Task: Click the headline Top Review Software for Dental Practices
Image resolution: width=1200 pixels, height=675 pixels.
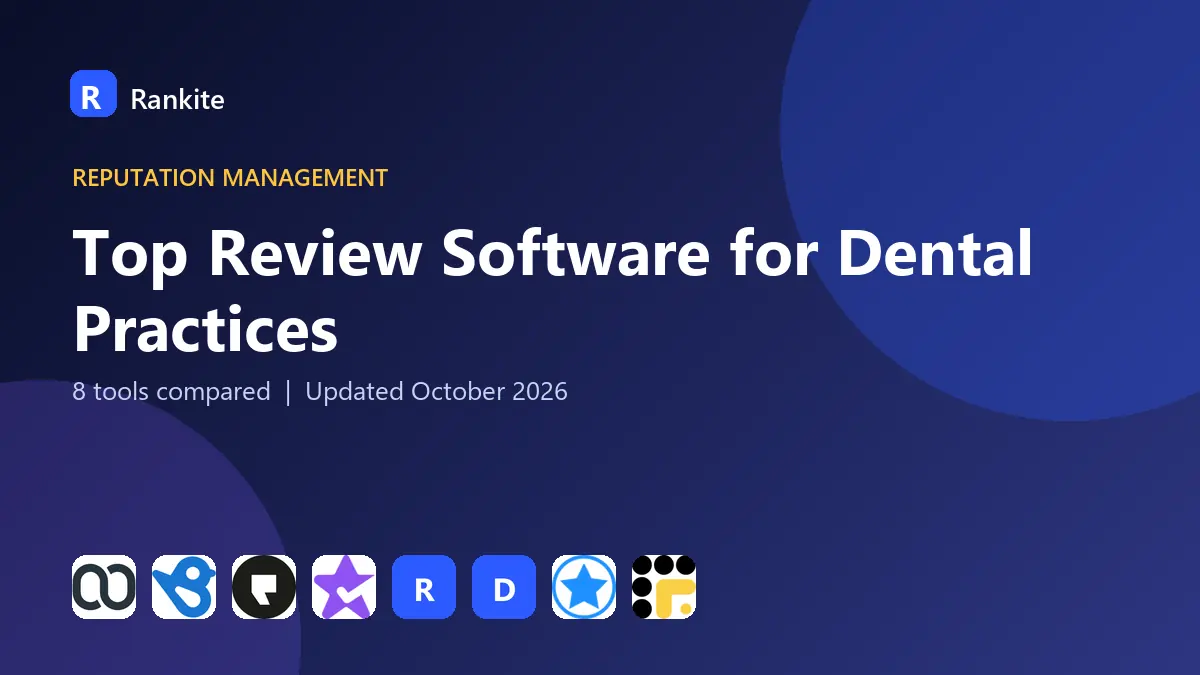Action: pos(552,291)
